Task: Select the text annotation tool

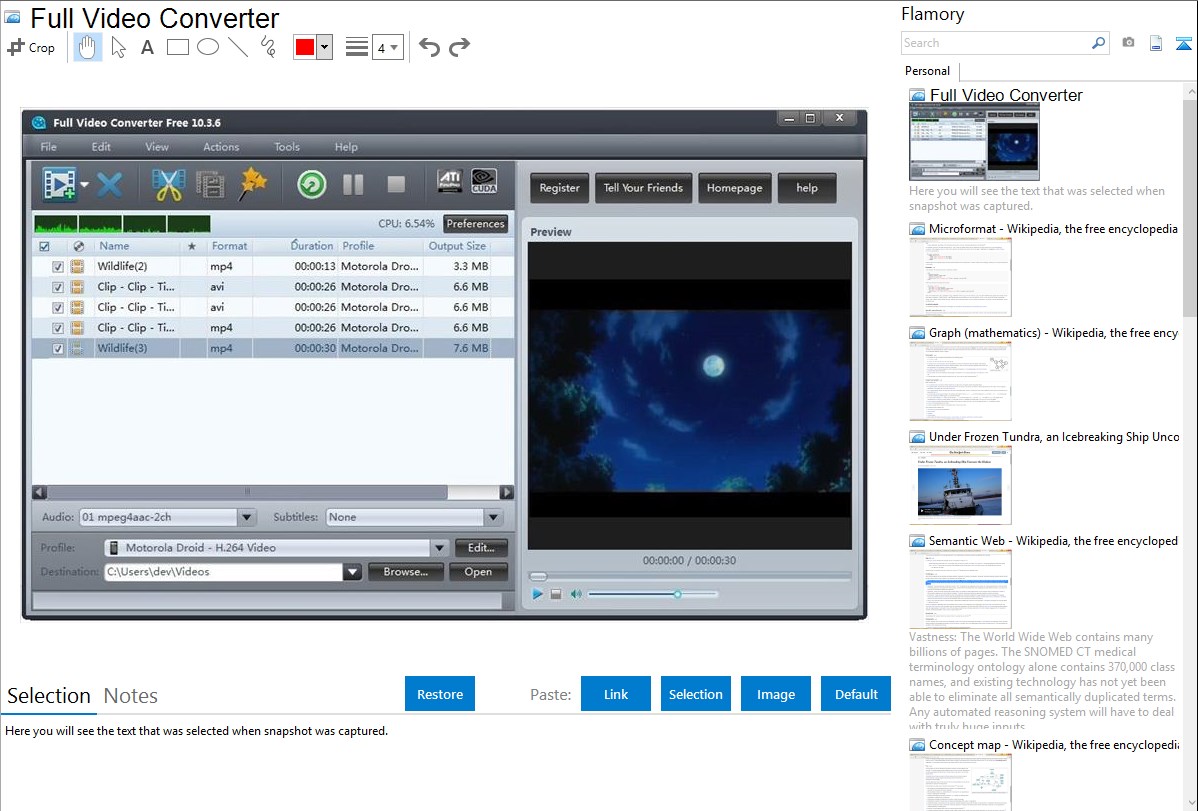Action: pyautogui.click(x=147, y=47)
